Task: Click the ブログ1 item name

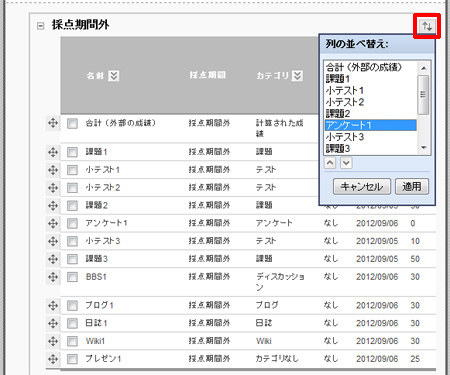Action: [x=99, y=305]
